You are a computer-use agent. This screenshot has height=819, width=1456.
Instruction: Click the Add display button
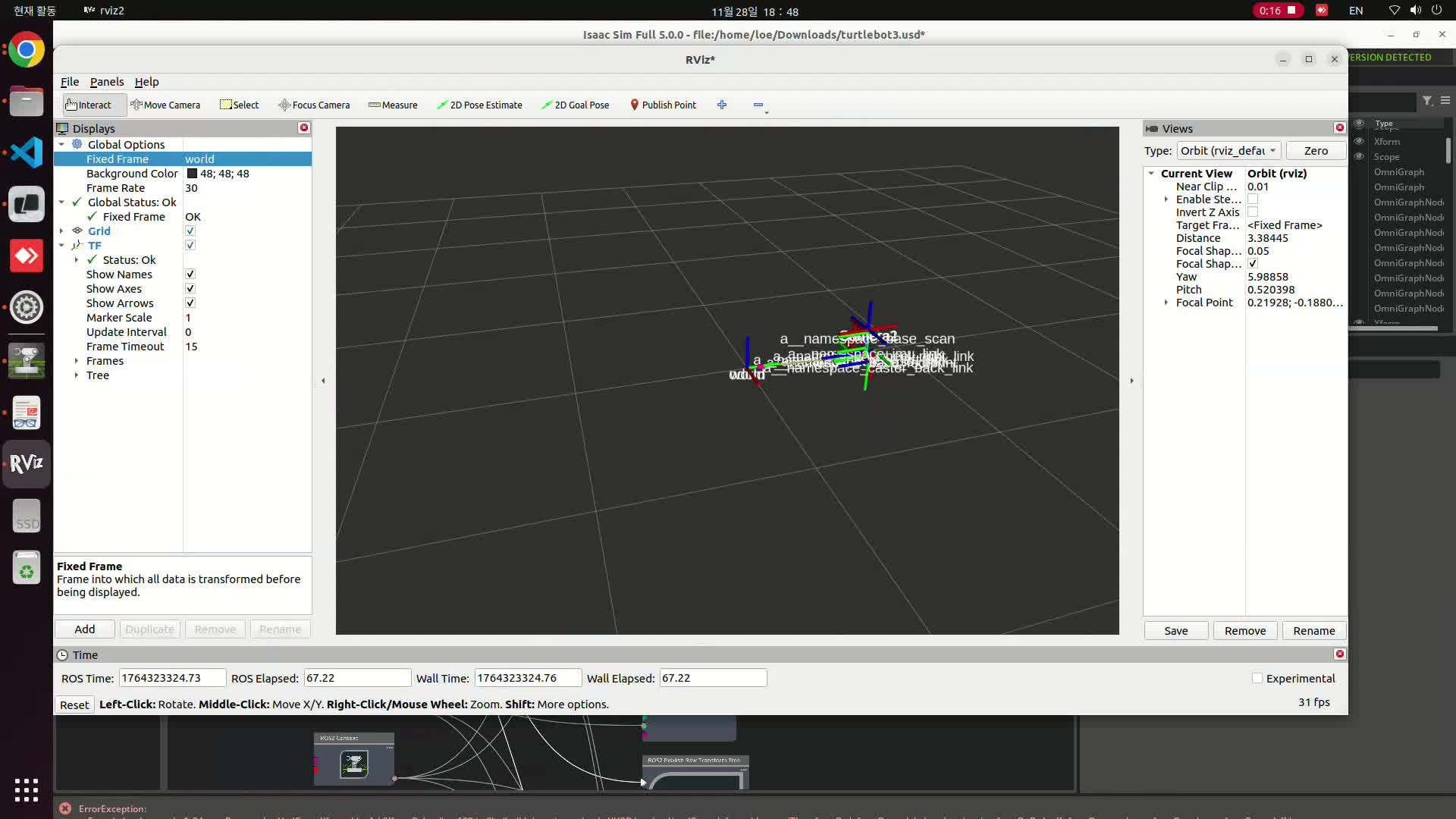pyautogui.click(x=85, y=629)
